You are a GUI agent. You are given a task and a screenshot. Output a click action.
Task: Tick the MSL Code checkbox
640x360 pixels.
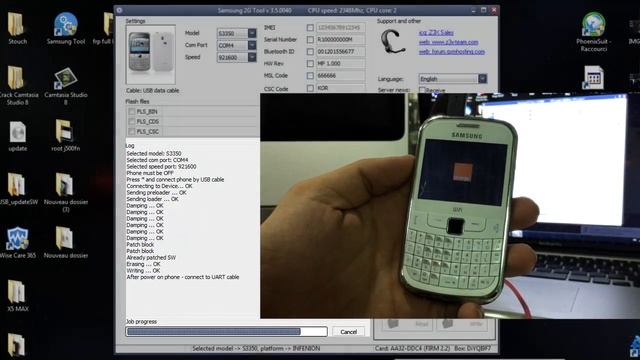tap(310, 76)
